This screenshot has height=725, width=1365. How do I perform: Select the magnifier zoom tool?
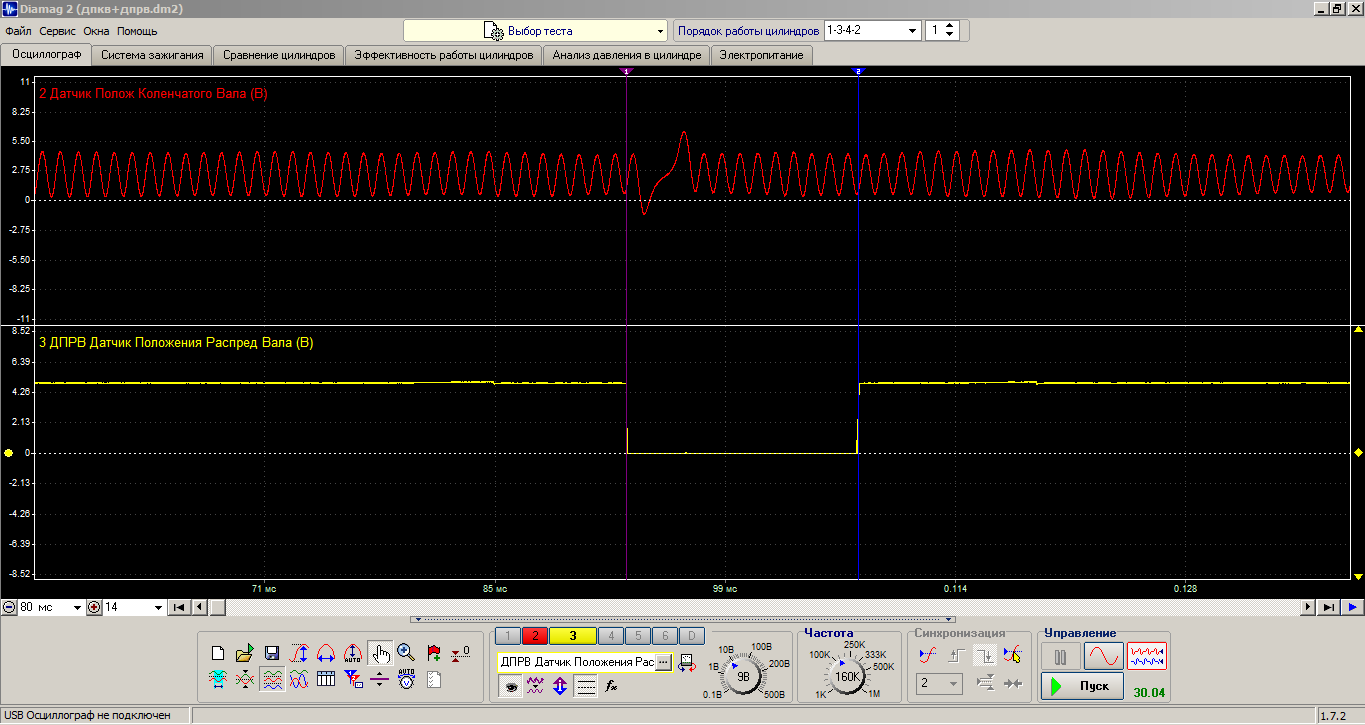(x=406, y=654)
